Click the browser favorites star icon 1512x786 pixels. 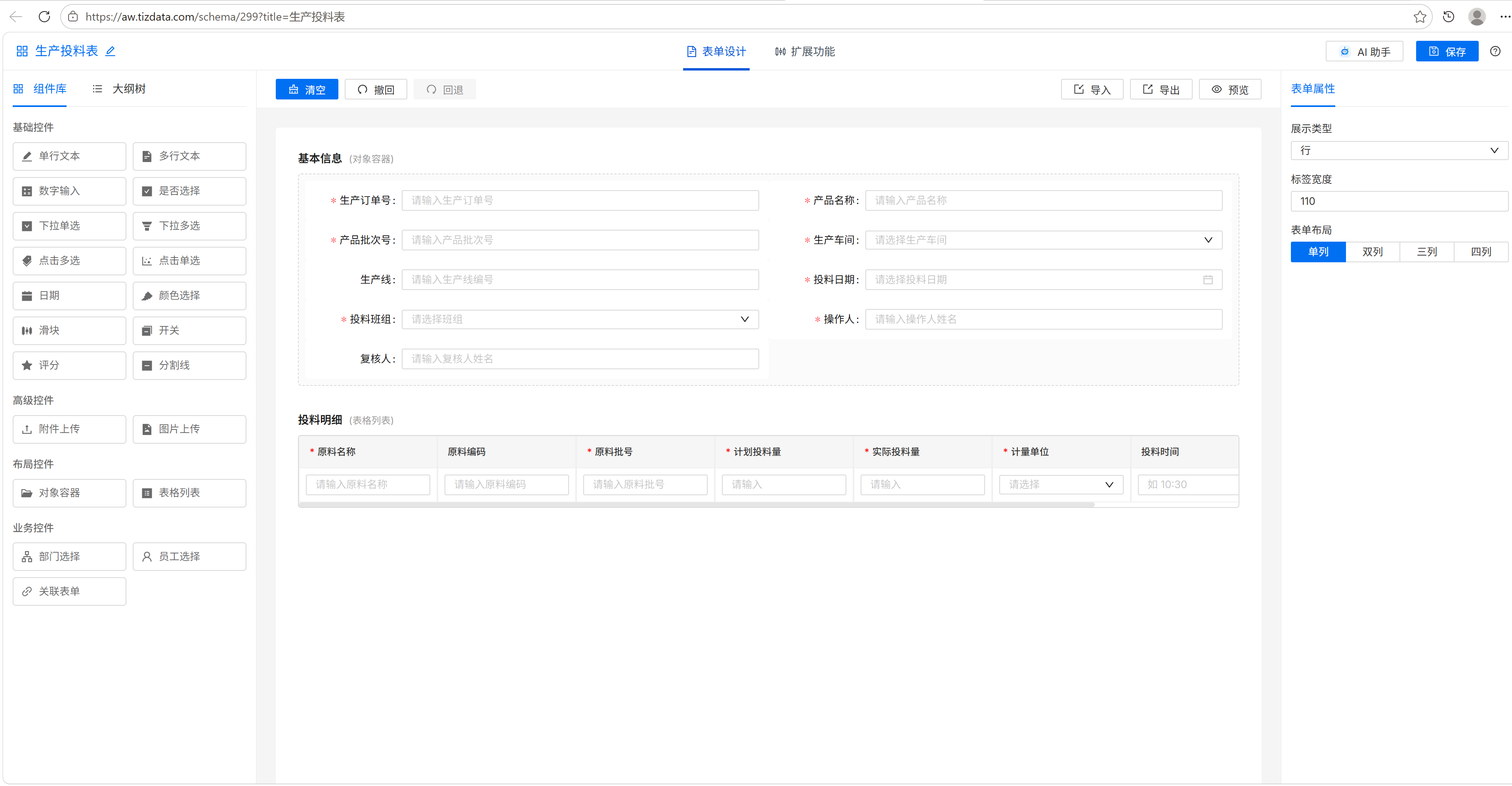point(1419,16)
